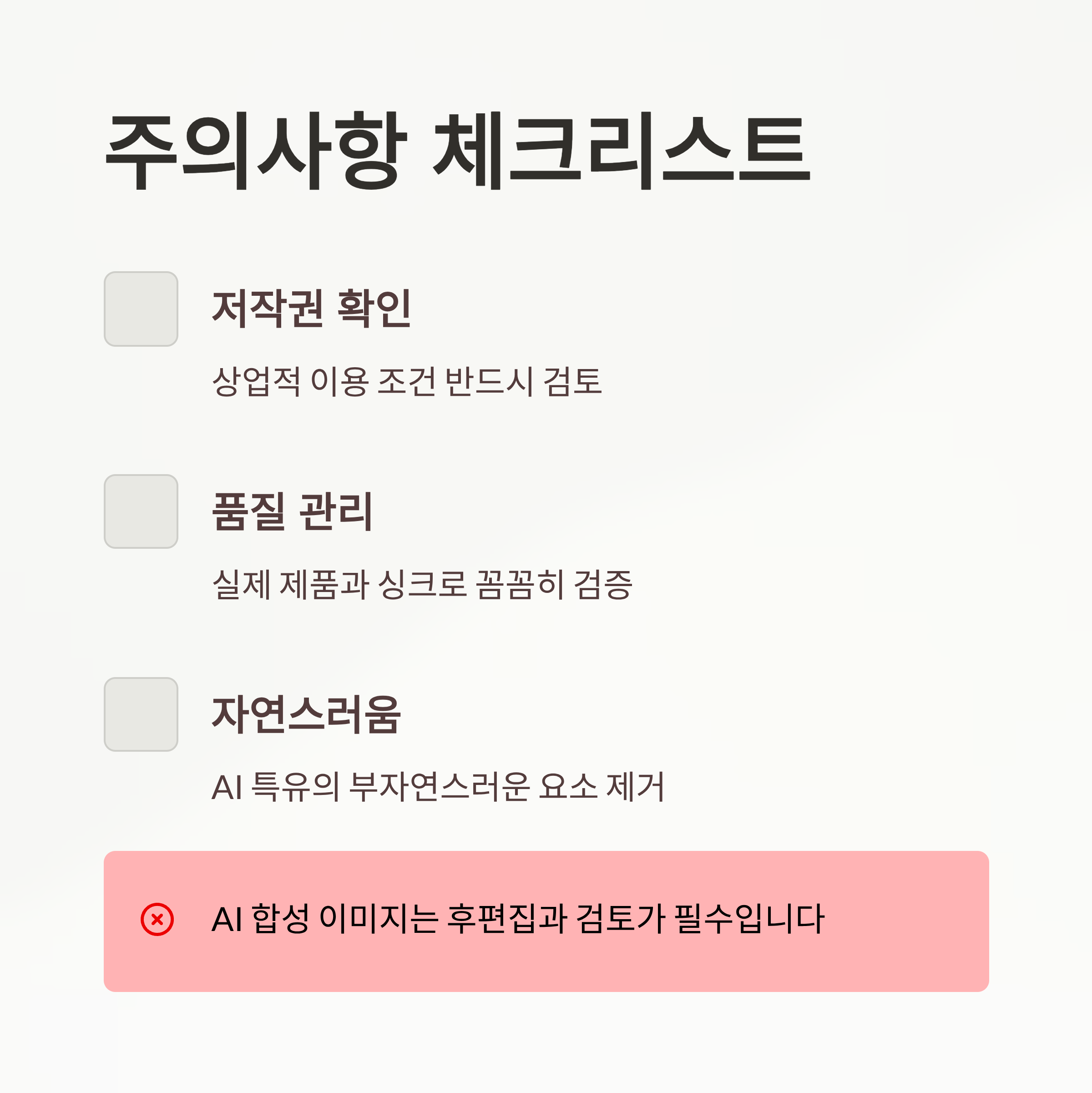Select the 자연스러움 heading label
Image resolution: width=1092 pixels, height=1093 pixels.
[306, 714]
